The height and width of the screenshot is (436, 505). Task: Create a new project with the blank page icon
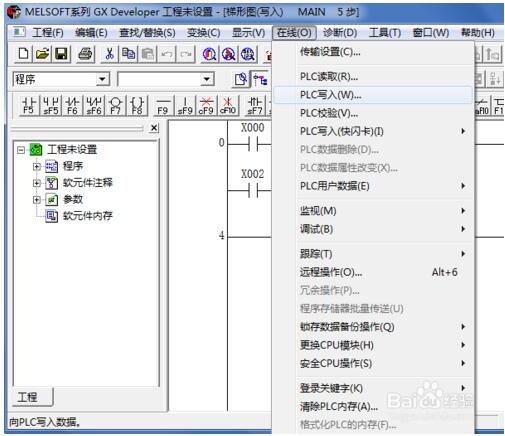(23, 54)
